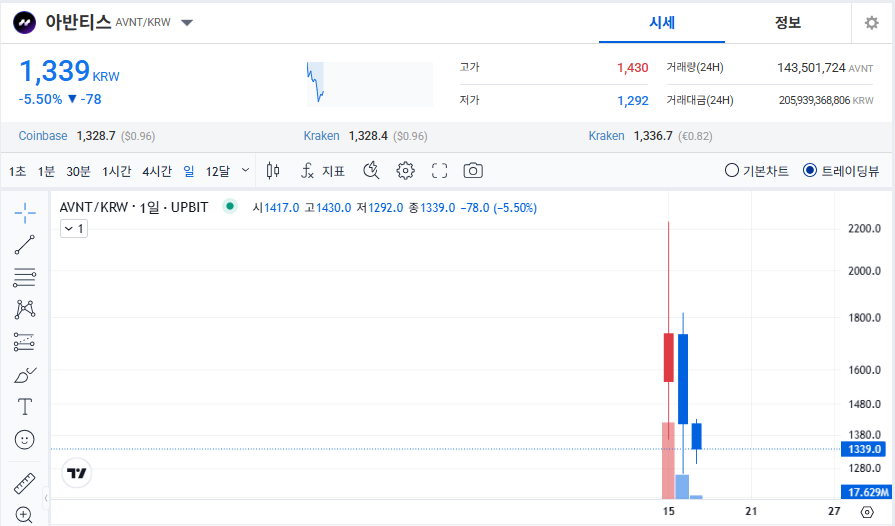Select the ruler measure tool

tap(25, 483)
